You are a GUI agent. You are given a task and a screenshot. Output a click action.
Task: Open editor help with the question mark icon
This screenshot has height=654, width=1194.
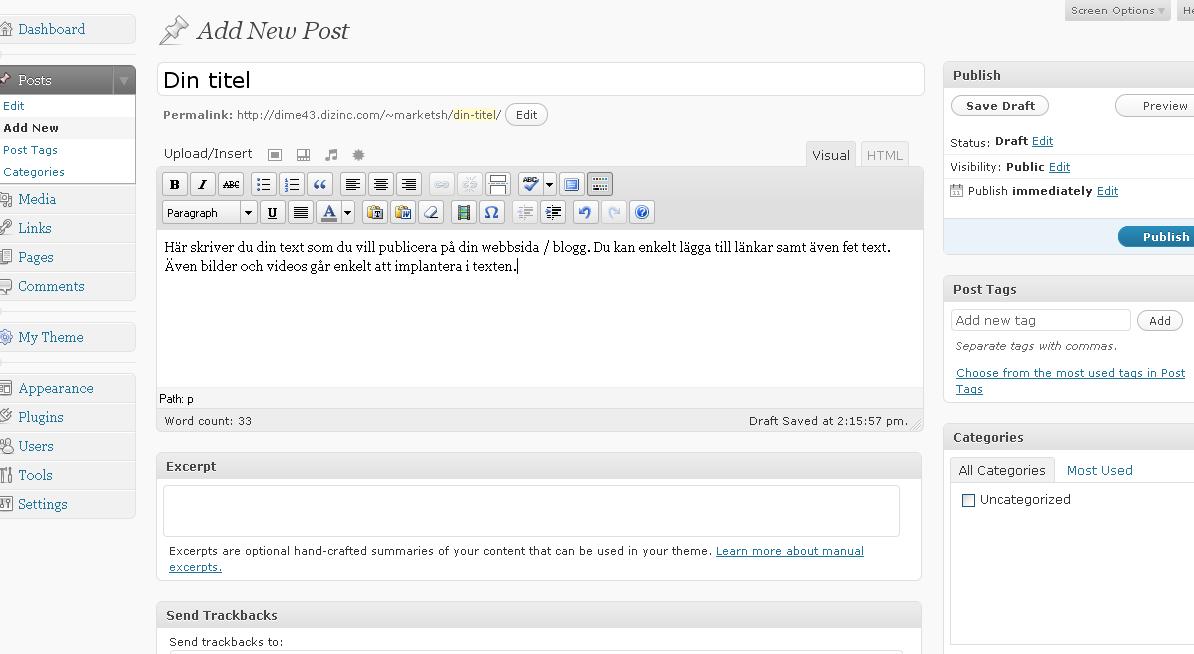click(x=642, y=212)
